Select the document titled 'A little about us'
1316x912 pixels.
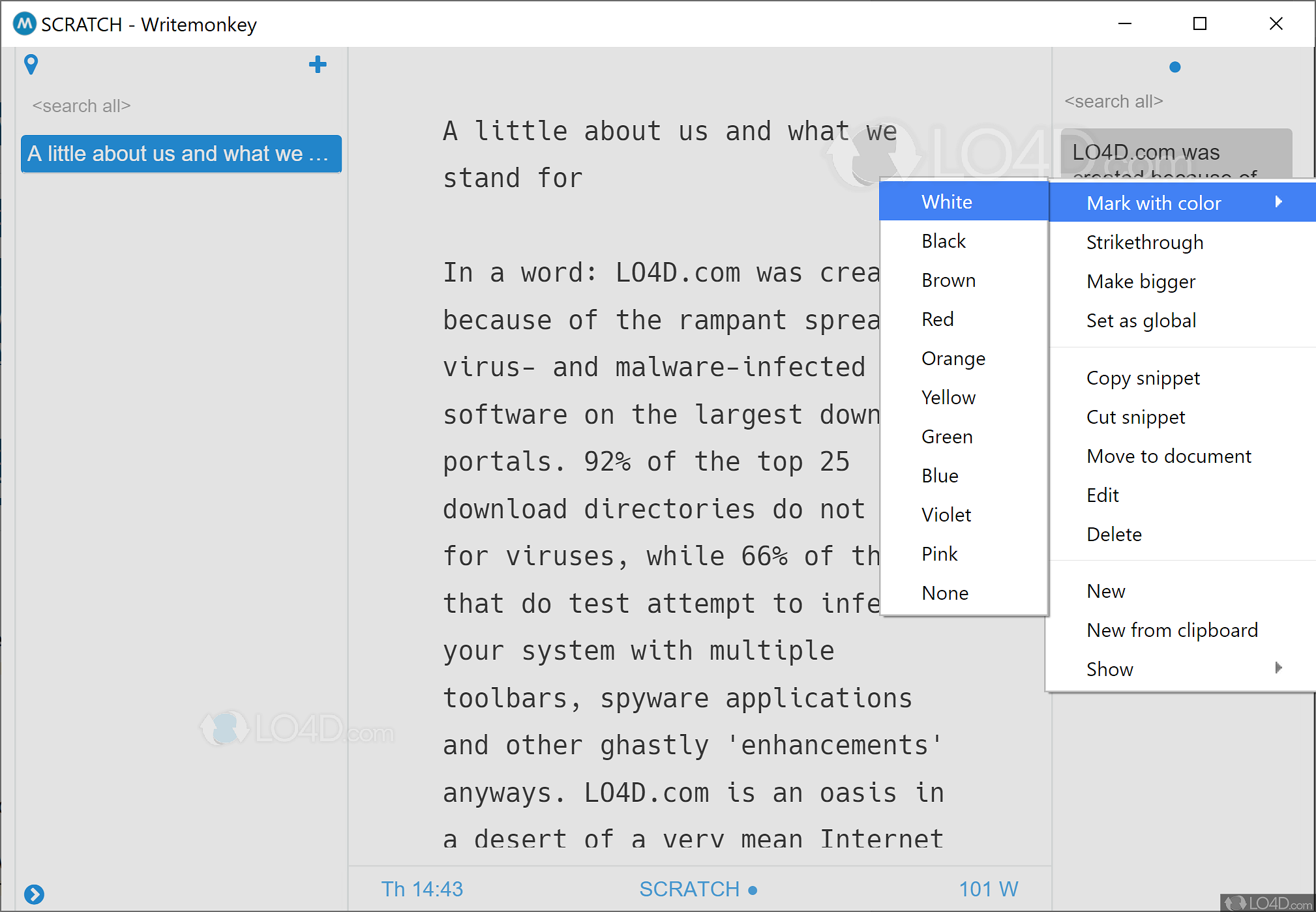(x=181, y=154)
